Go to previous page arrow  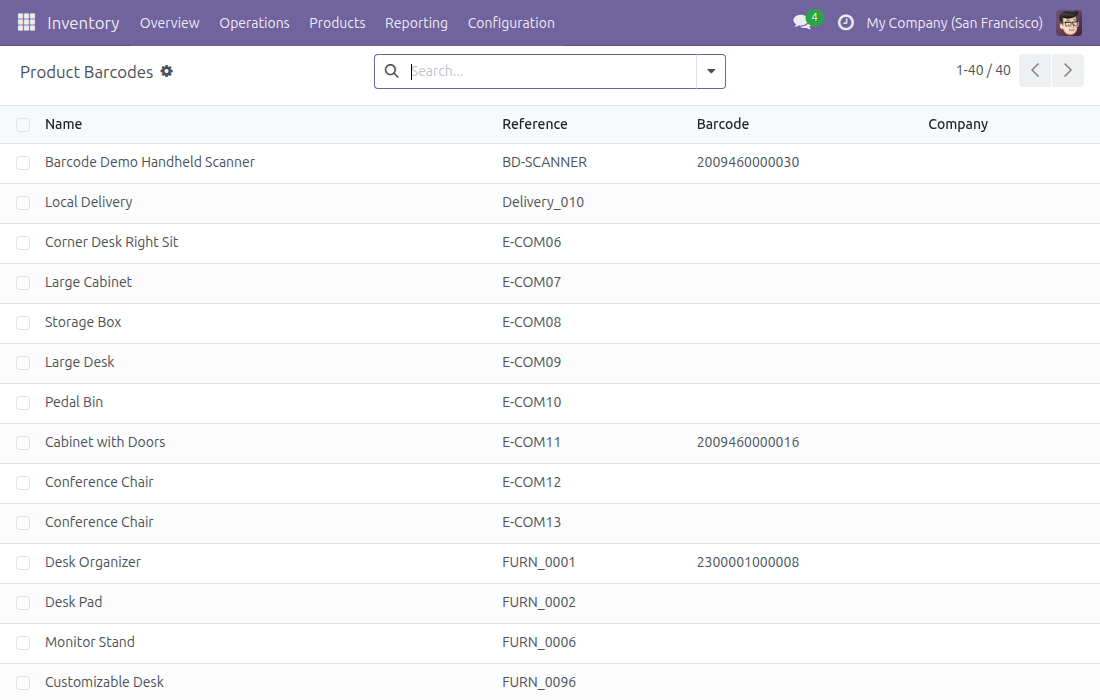[x=1035, y=70]
